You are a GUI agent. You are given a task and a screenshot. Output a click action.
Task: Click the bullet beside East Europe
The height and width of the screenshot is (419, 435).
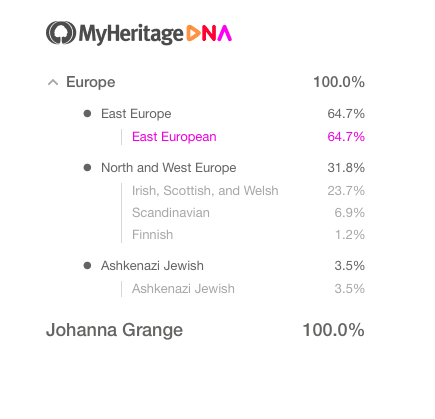click(87, 114)
